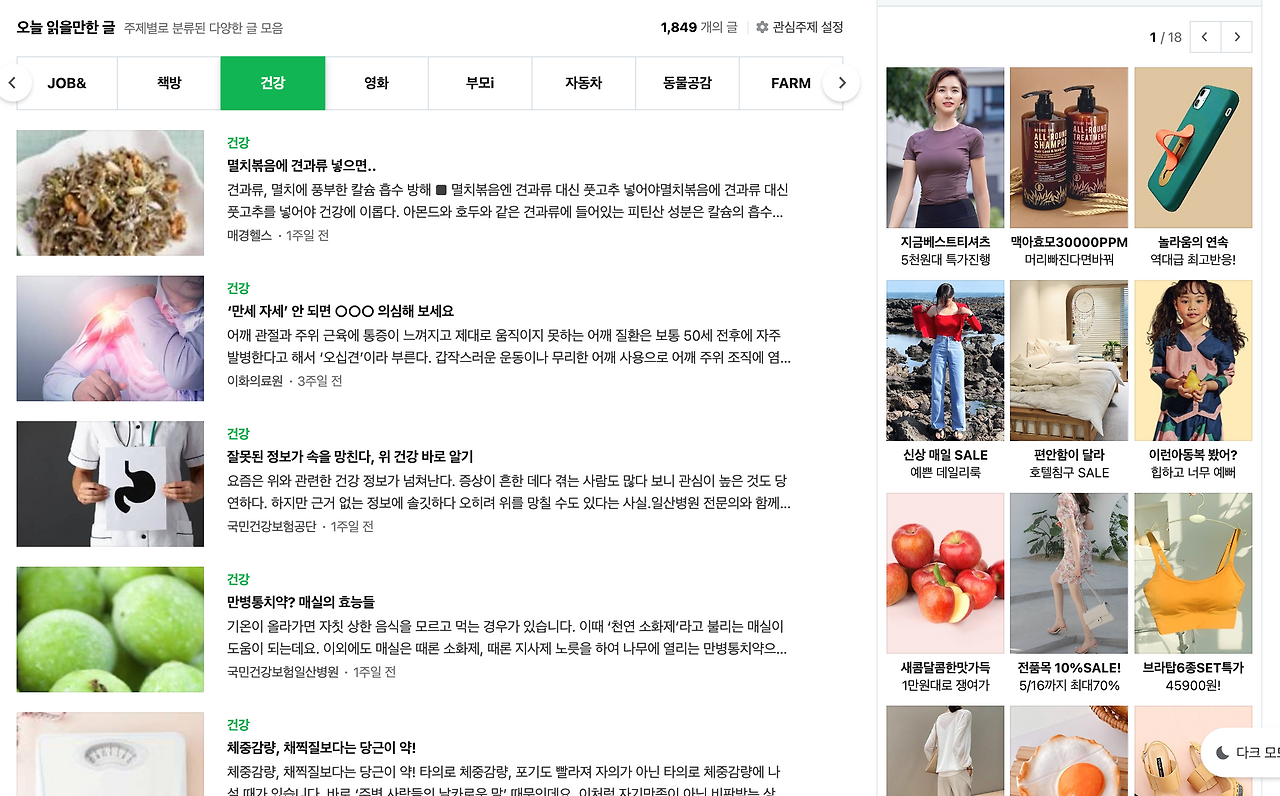Open the weighing scale article thumbnail
The image size is (1280, 796).
pos(110,754)
